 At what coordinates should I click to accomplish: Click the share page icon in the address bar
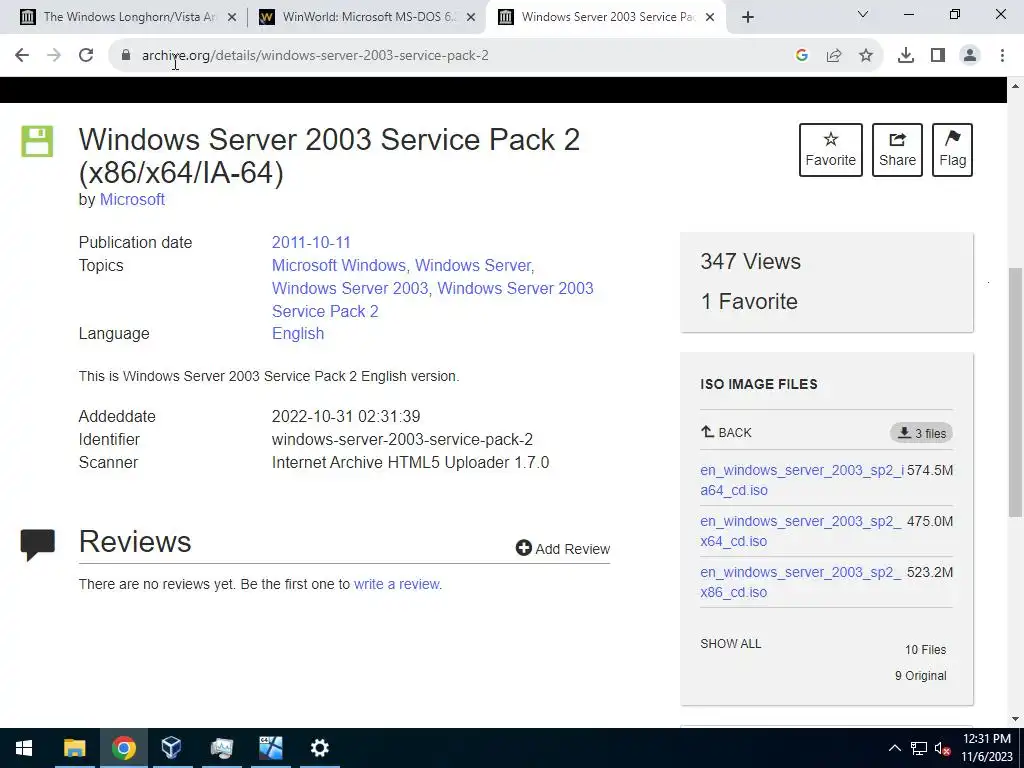click(x=834, y=56)
